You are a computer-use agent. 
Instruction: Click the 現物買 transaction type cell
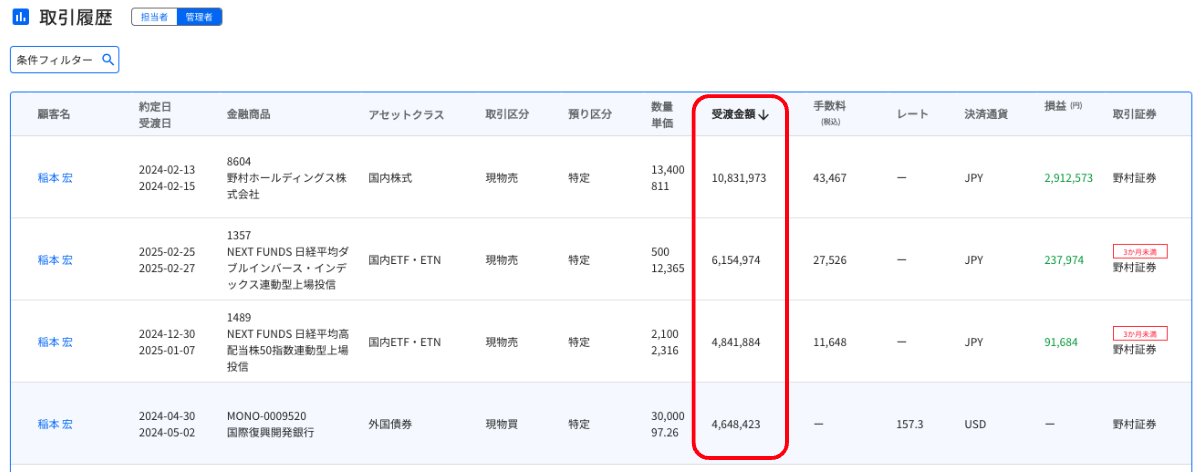501,424
